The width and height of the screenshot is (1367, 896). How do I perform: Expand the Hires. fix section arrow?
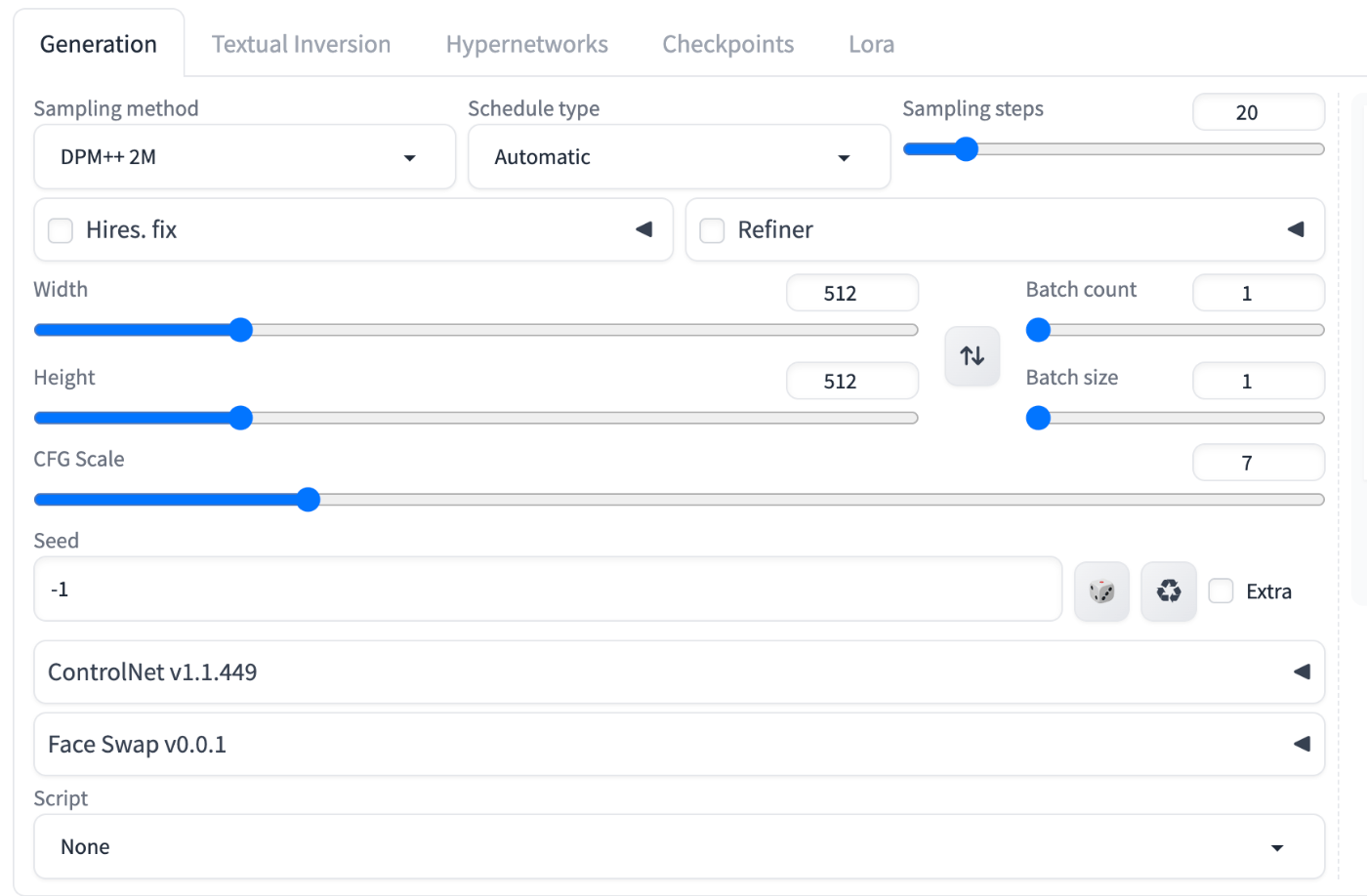643,229
